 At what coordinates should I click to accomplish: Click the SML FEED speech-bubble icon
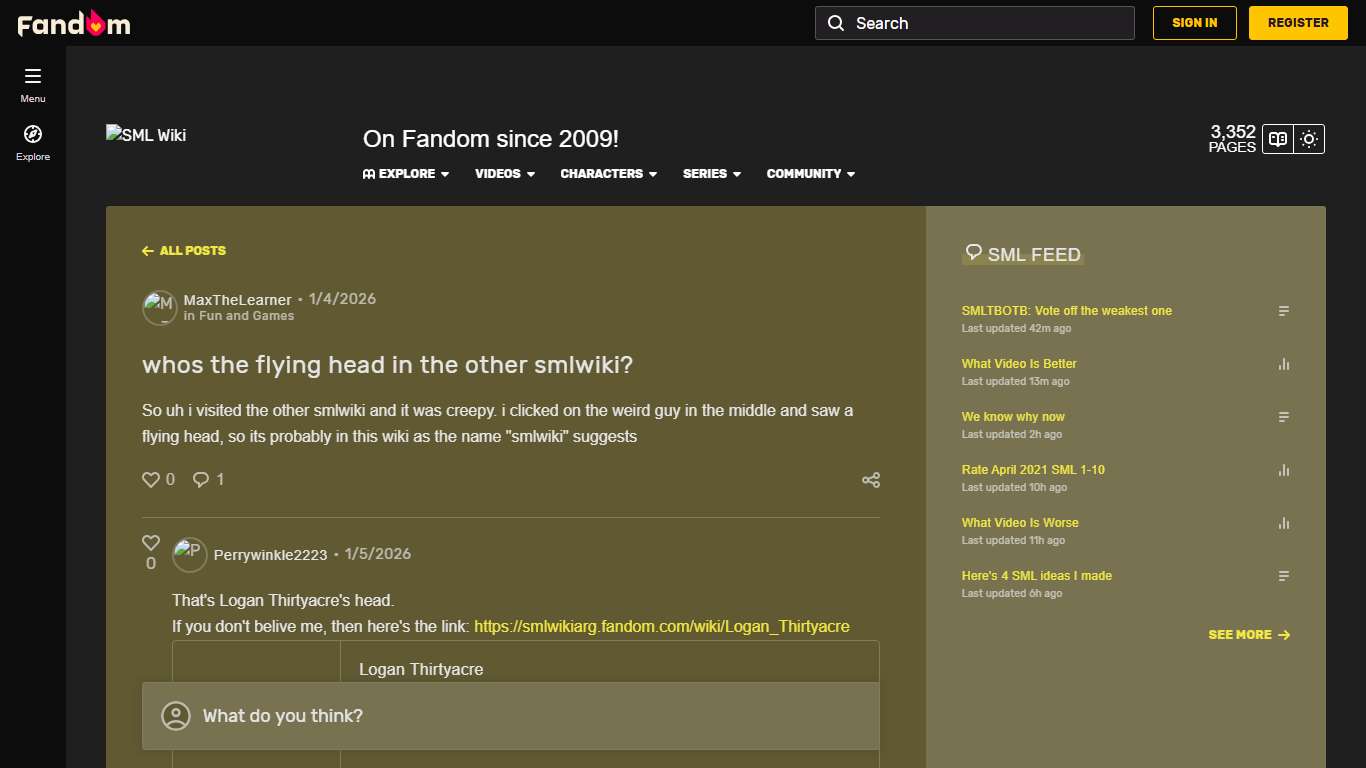tap(971, 253)
